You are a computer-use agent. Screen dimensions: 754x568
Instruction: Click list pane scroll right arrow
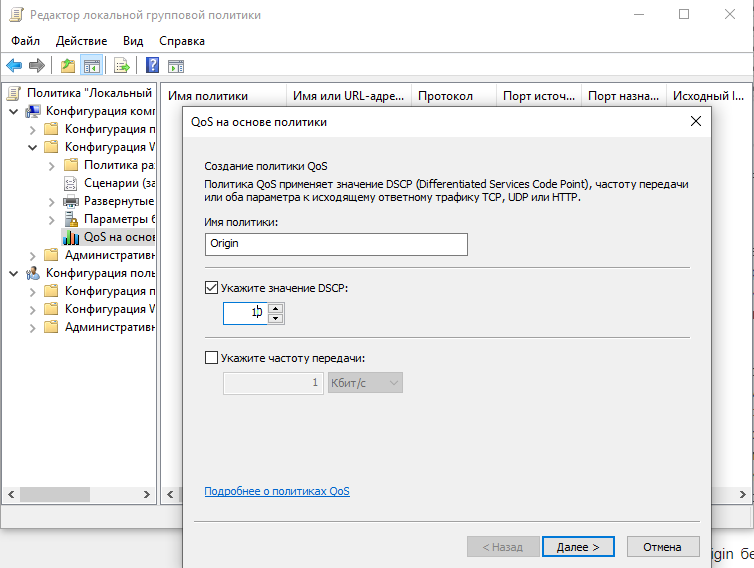[x=742, y=494]
